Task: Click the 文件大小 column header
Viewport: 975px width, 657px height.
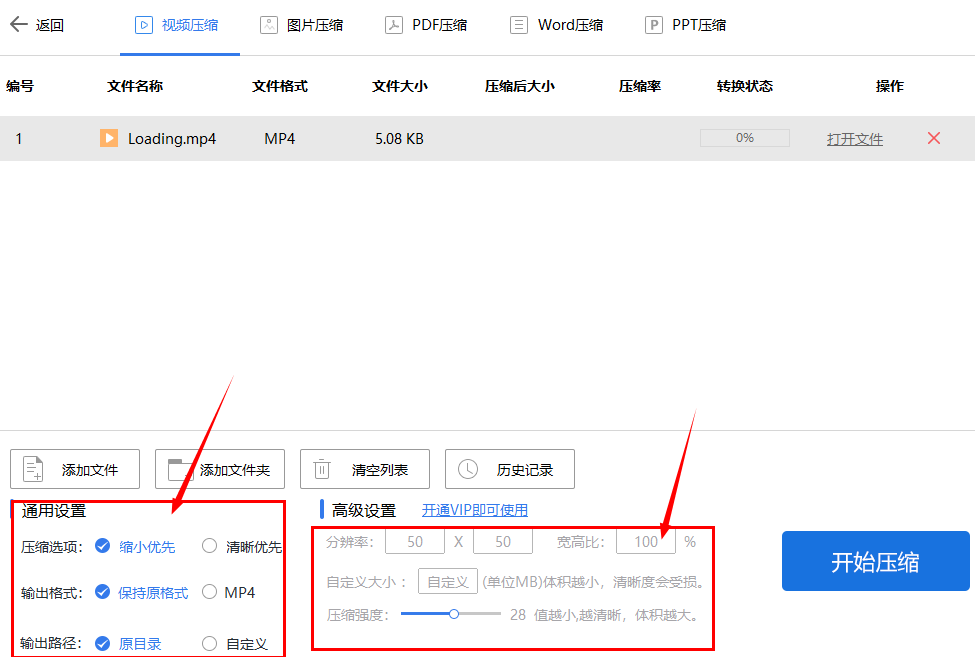Action: (400, 86)
